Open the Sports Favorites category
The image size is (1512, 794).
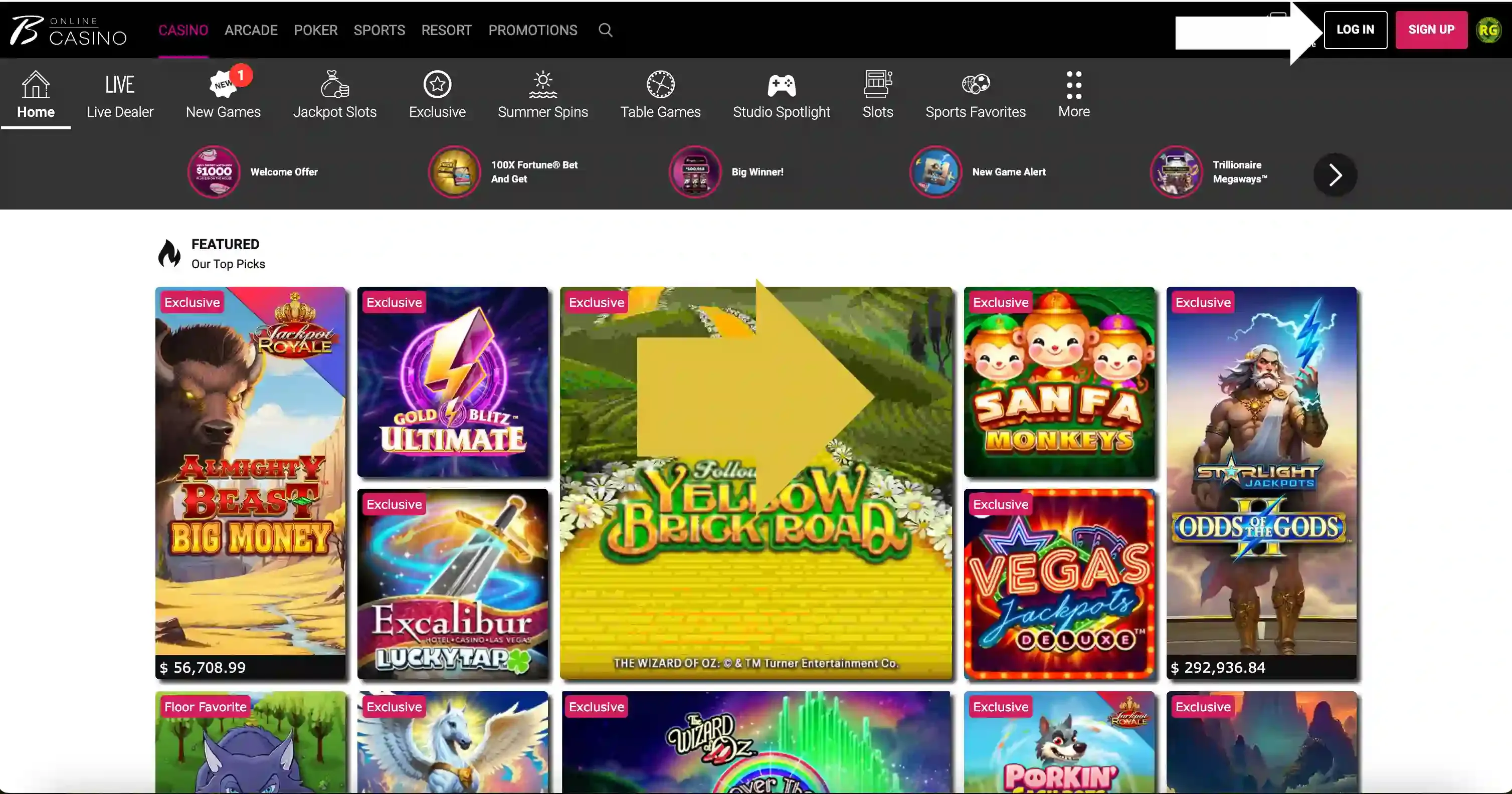point(976,95)
